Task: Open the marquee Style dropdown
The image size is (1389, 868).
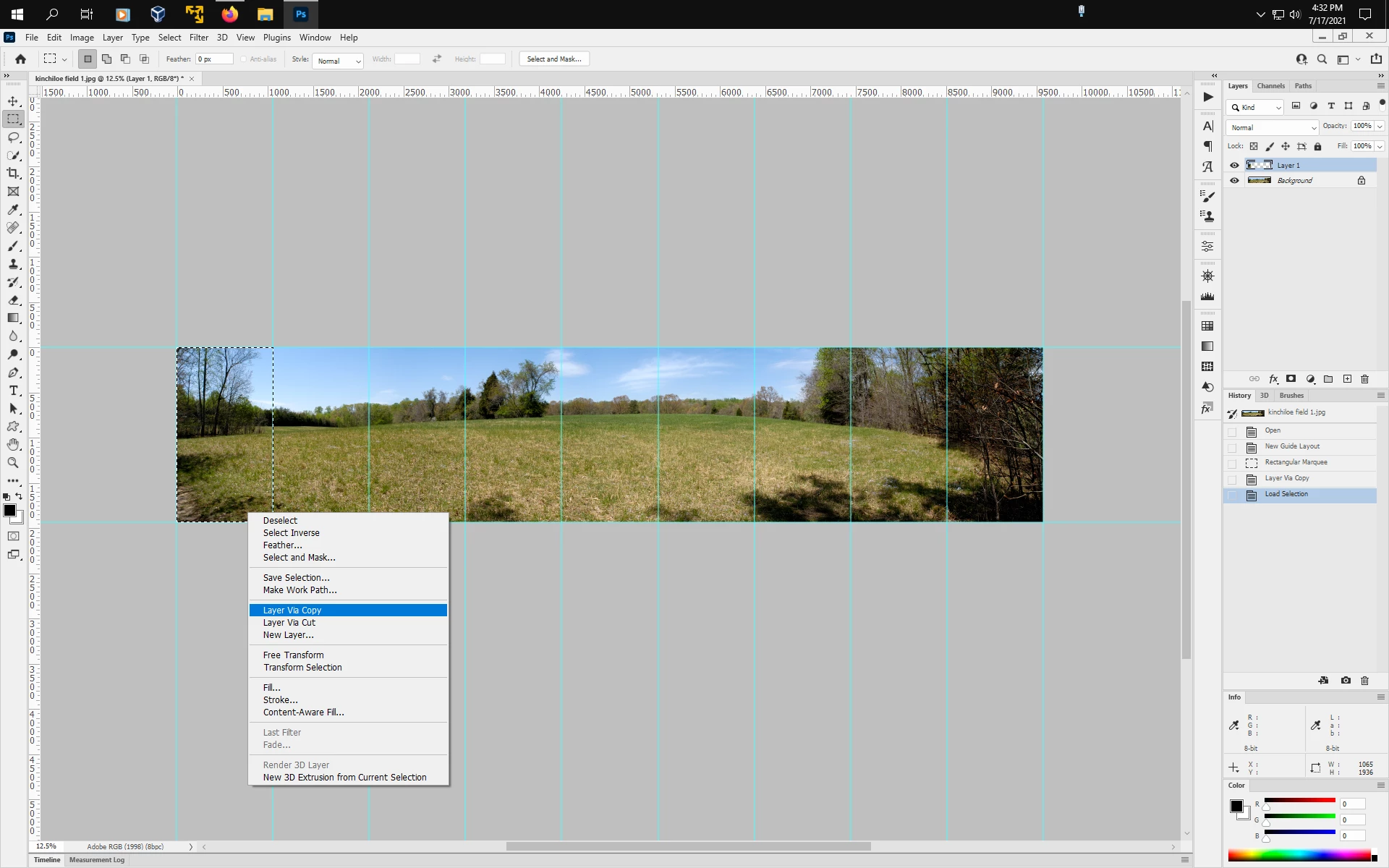Action: tap(337, 61)
